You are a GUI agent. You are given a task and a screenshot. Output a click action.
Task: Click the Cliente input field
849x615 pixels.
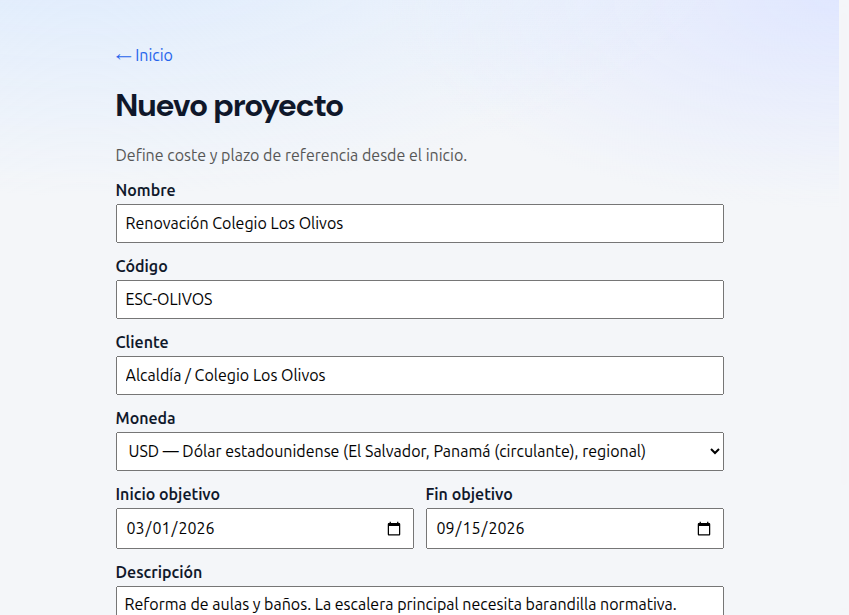(420, 375)
